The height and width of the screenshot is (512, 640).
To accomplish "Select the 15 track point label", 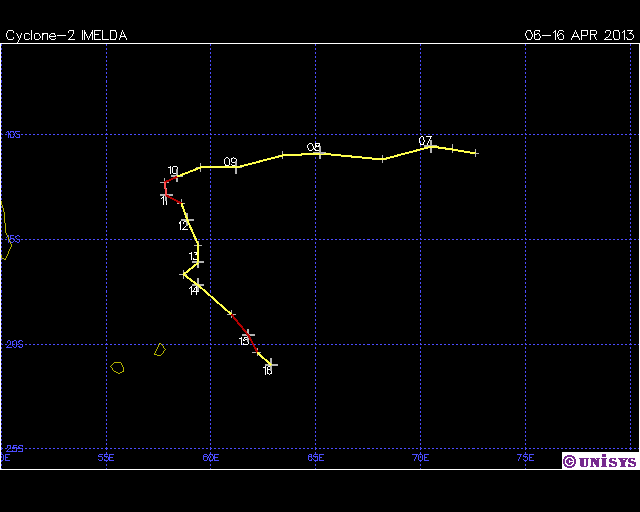I will coord(244,341).
